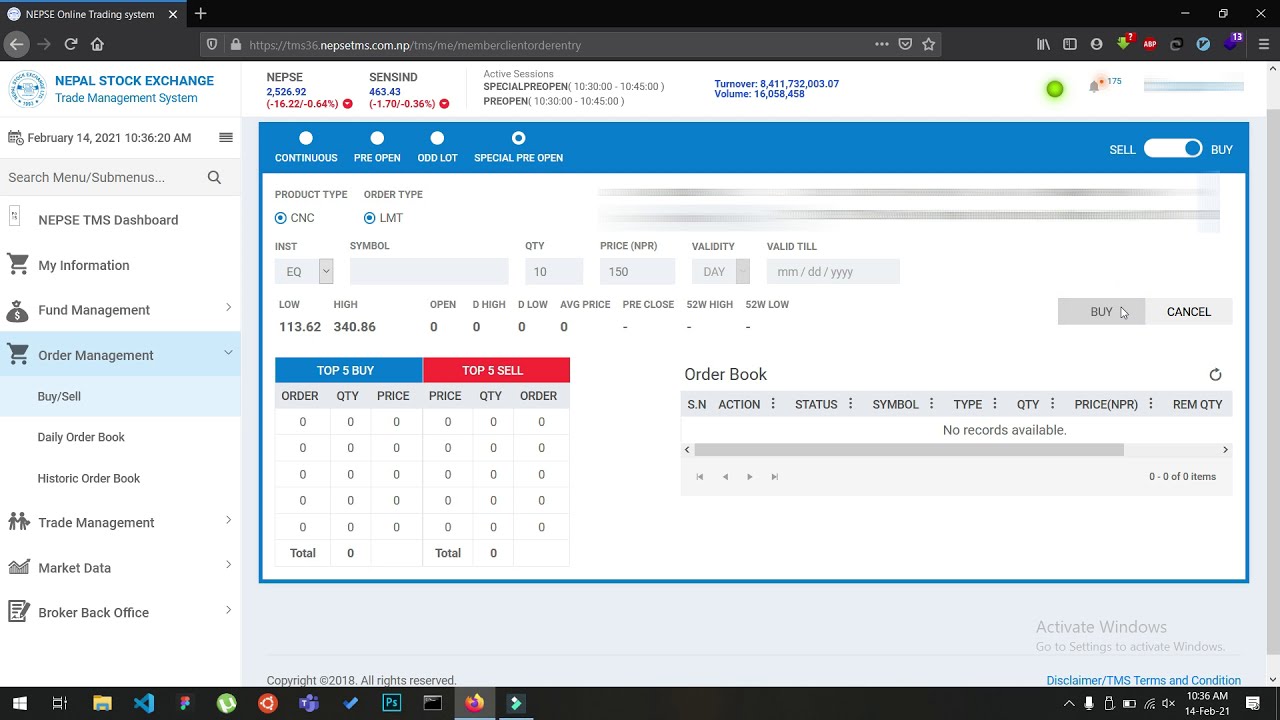This screenshot has height=720, width=1280.
Task: Reload the page in browser toolbar
Action: click(71, 44)
